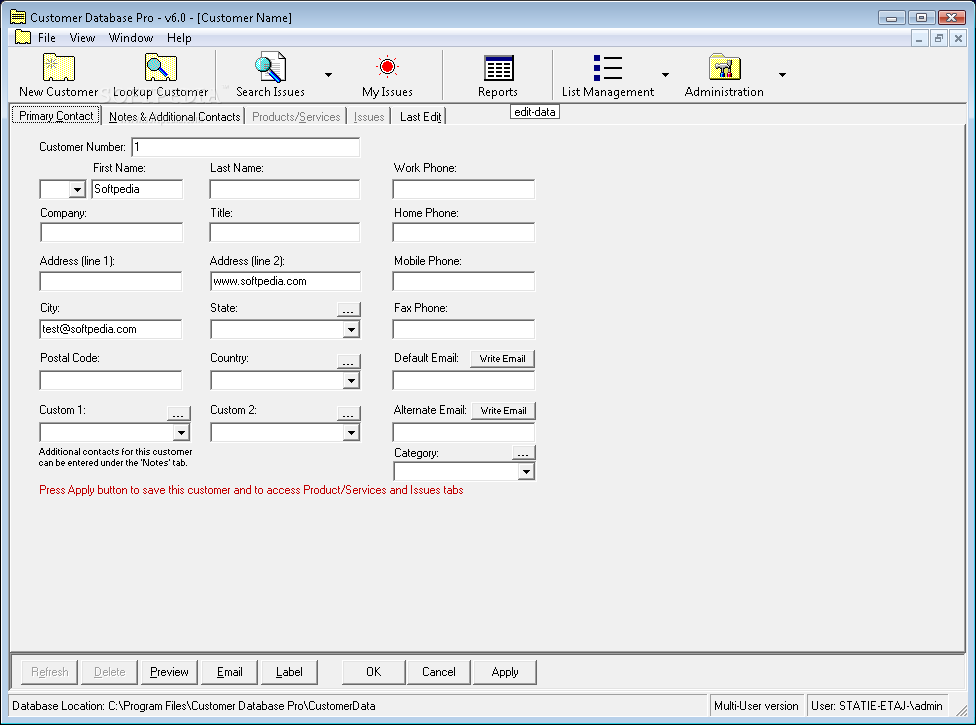Image resolution: width=976 pixels, height=725 pixels.
Task: Click the Cancel button
Action: coord(439,672)
